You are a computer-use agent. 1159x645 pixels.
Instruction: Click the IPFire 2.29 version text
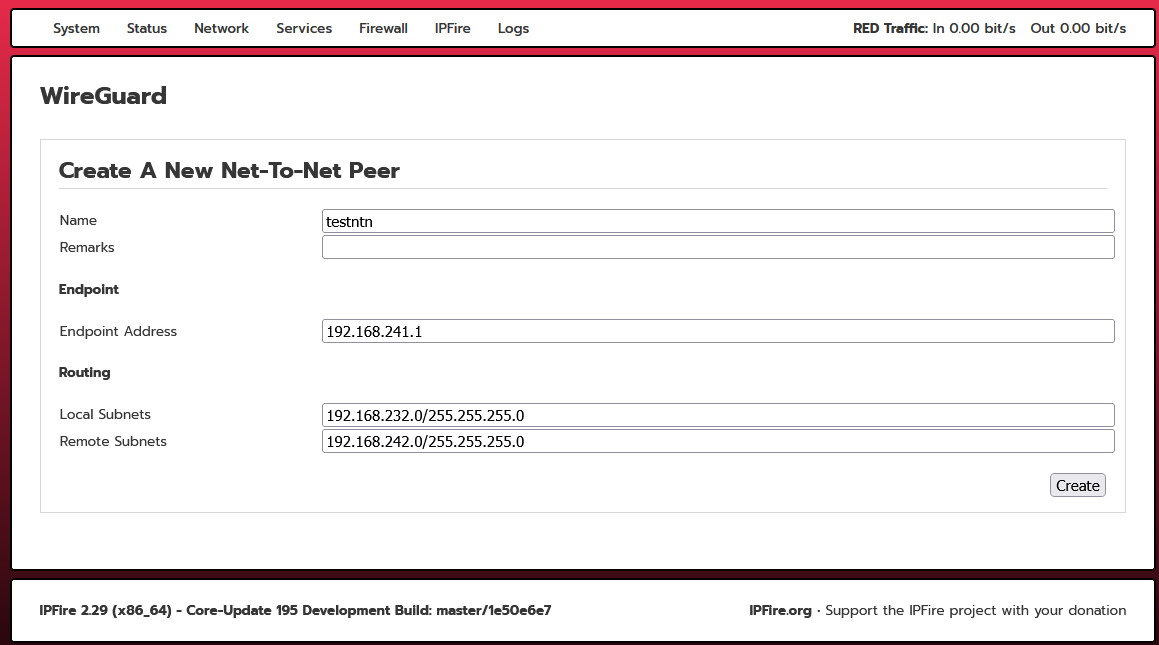(295, 610)
